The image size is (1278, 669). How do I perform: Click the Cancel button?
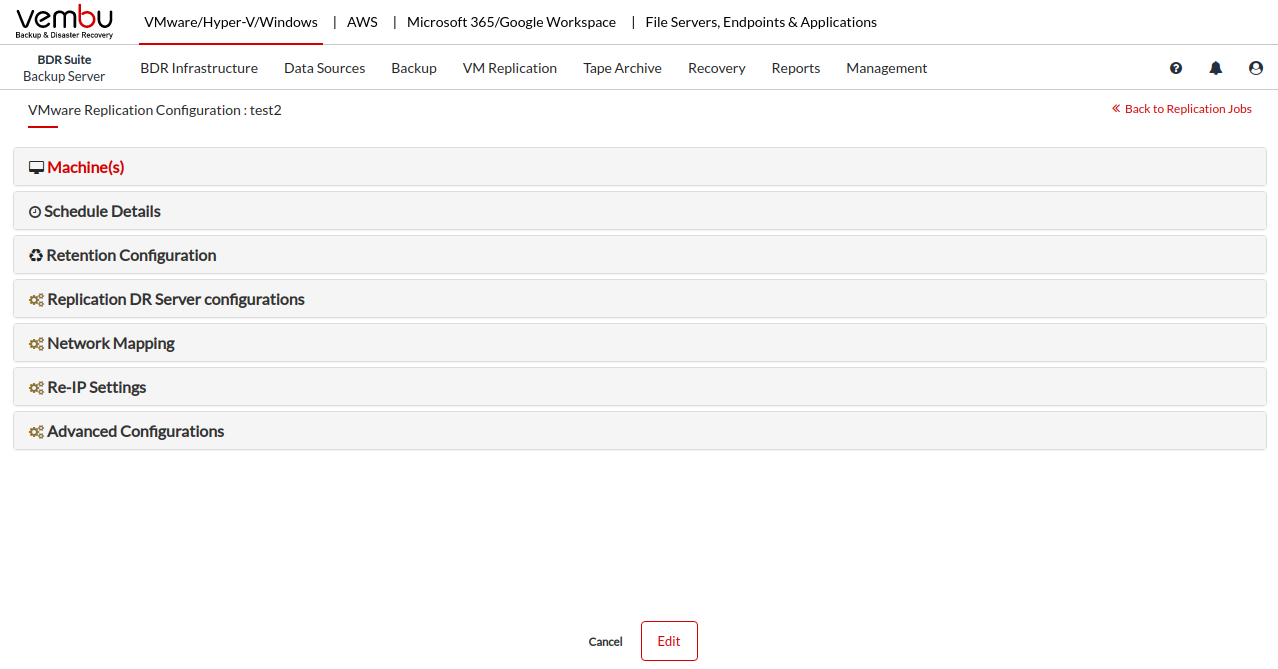point(606,642)
